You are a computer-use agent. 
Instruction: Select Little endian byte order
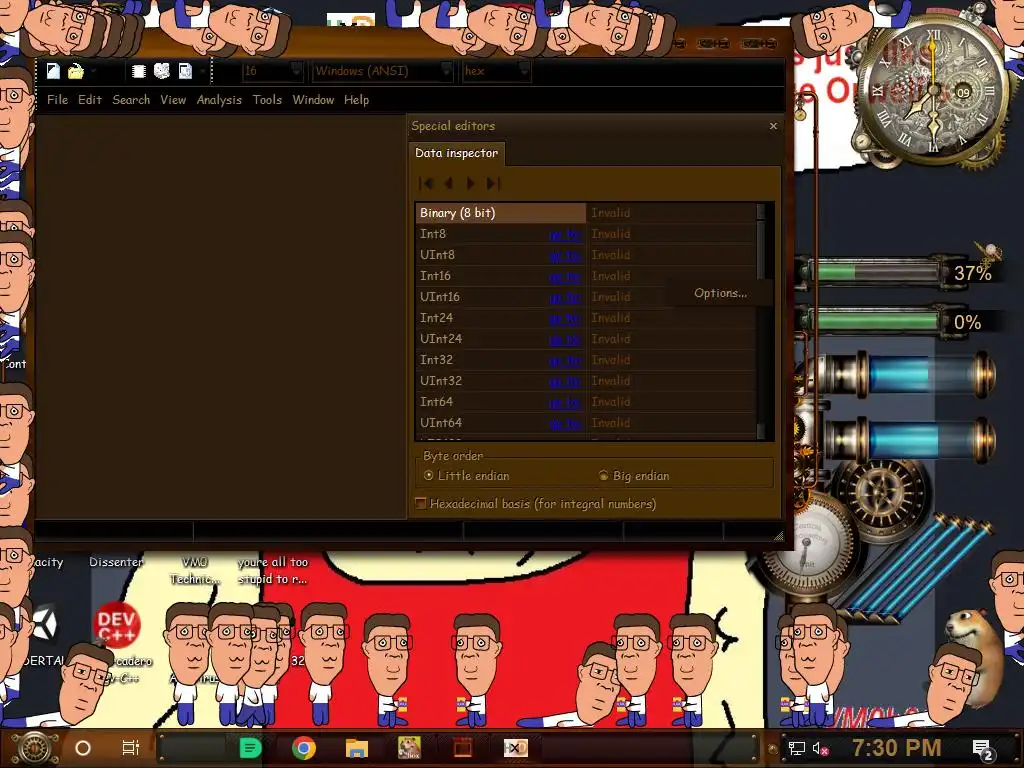pyautogui.click(x=466, y=476)
